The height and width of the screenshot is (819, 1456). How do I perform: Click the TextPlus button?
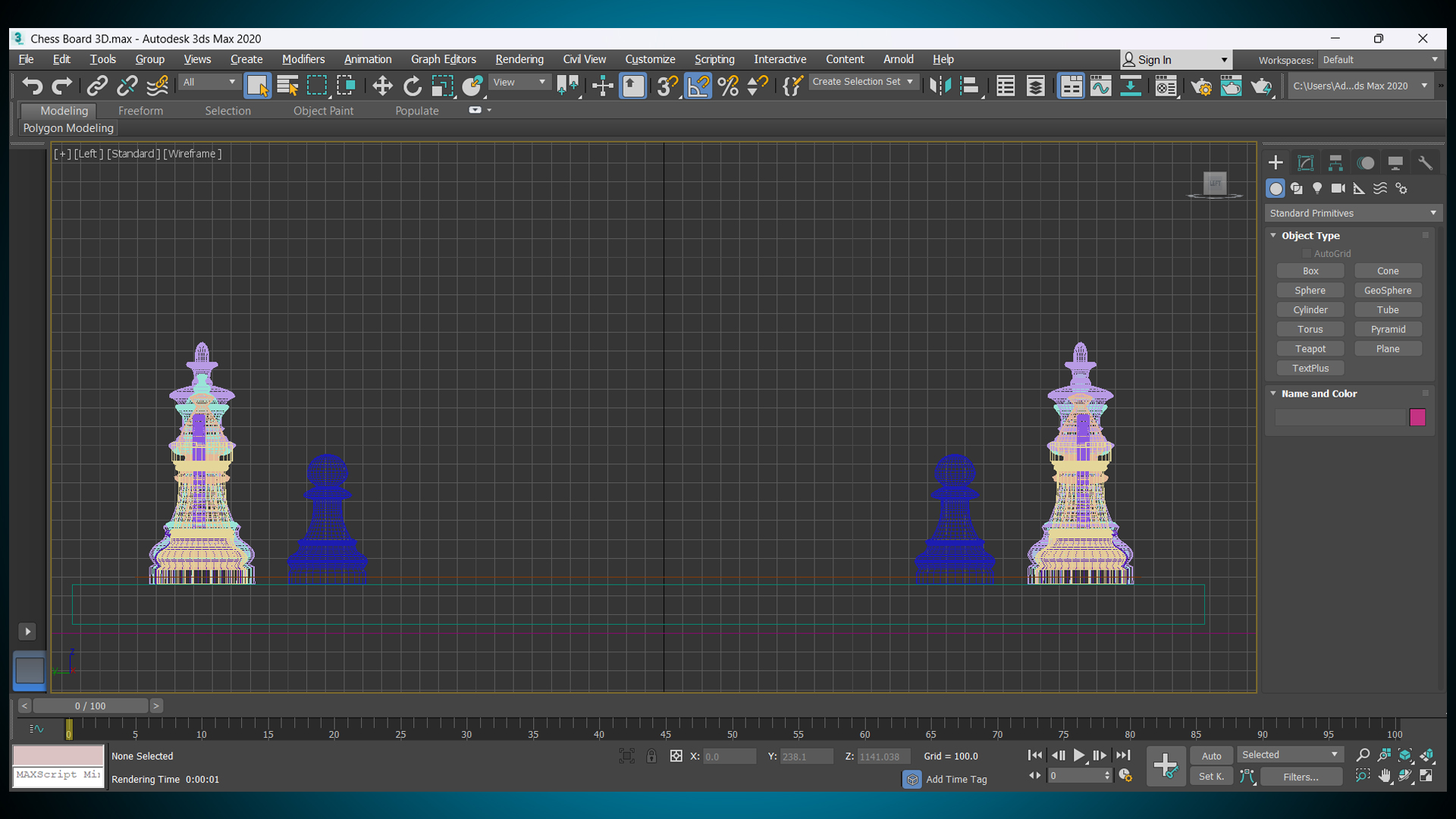click(x=1310, y=369)
